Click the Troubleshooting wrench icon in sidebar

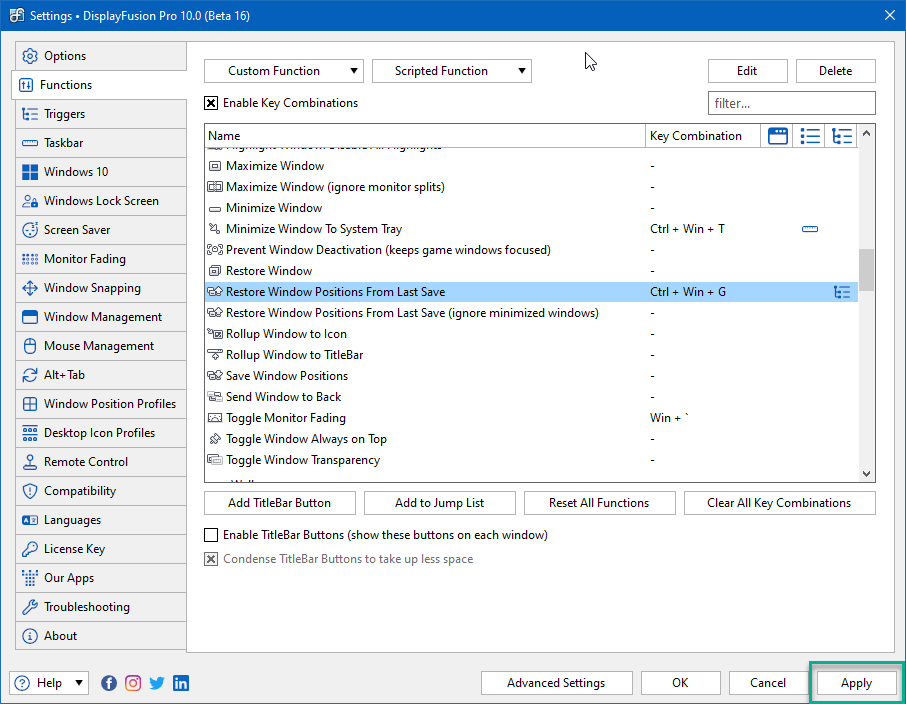30,607
